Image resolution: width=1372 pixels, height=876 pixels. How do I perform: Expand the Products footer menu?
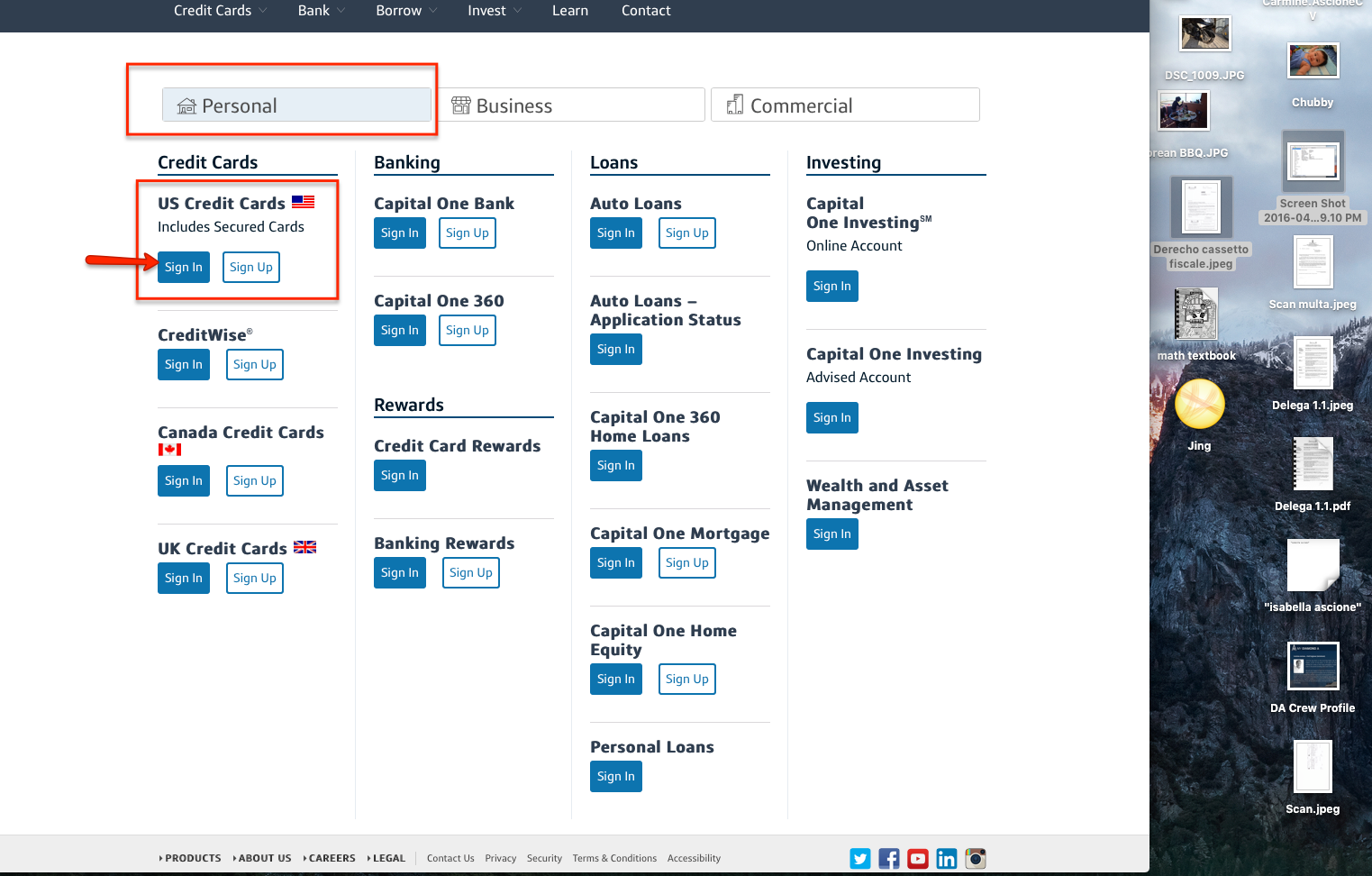point(190,859)
